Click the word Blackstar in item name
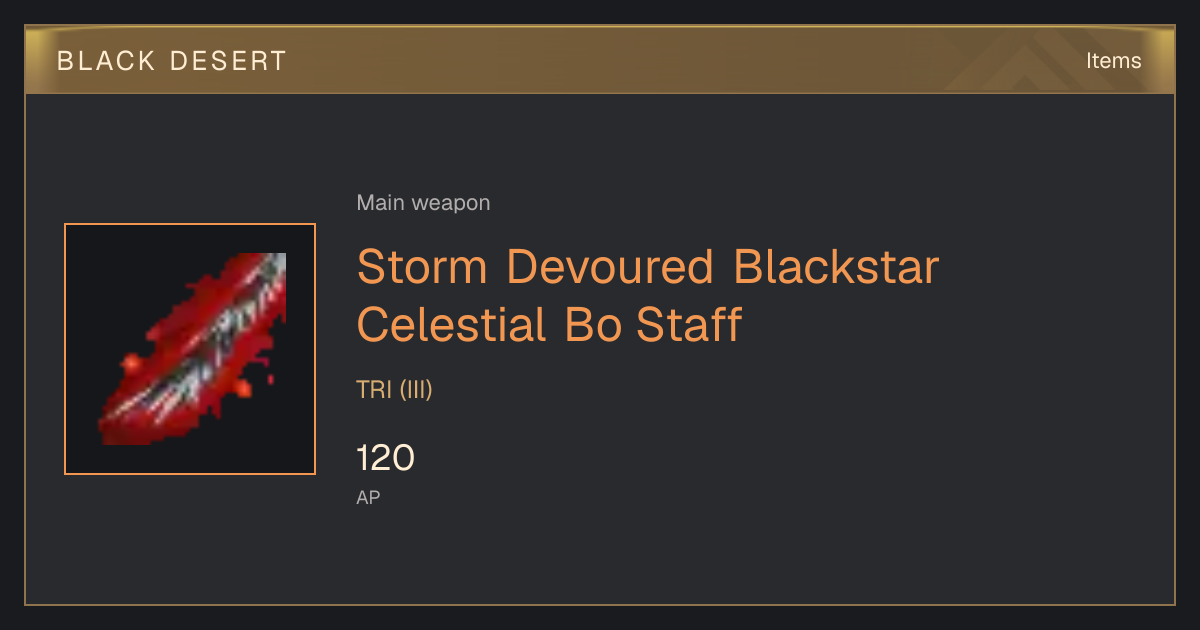Viewport: 1200px width, 630px height. click(836, 267)
